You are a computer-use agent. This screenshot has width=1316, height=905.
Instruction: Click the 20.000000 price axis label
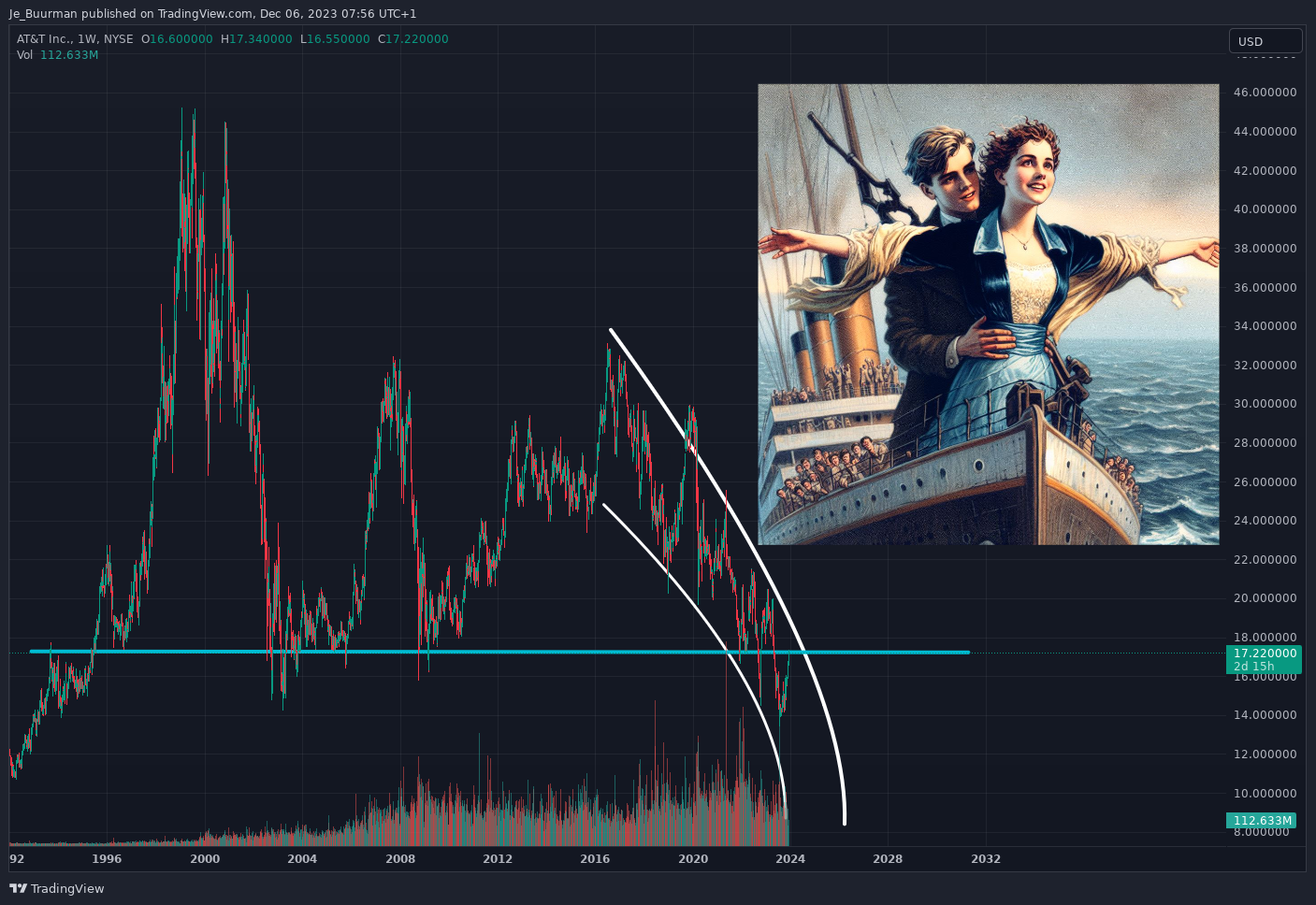pos(1265,598)
